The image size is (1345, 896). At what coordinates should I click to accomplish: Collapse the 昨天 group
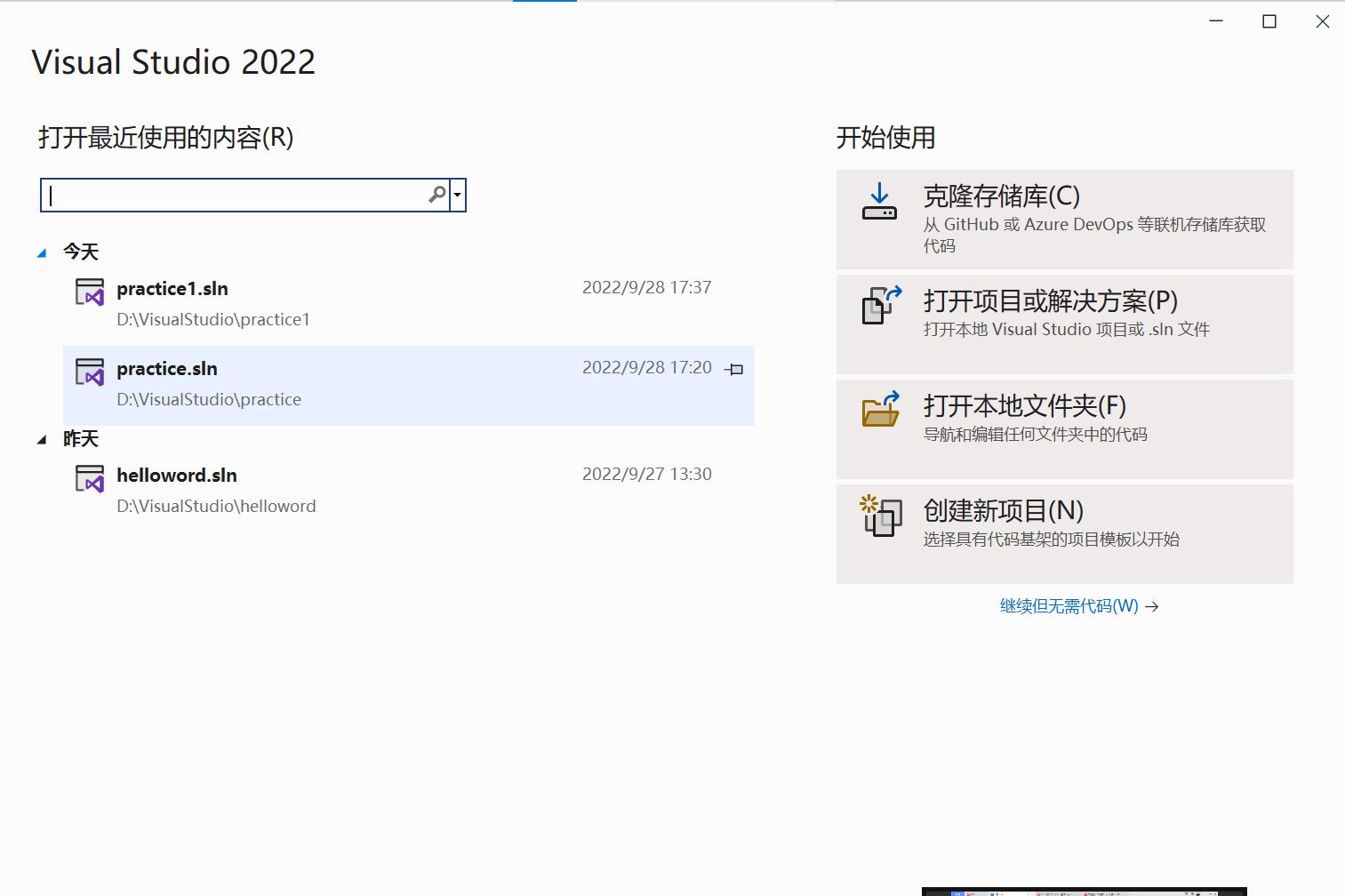pyautogui.click(x=41, y=440)
